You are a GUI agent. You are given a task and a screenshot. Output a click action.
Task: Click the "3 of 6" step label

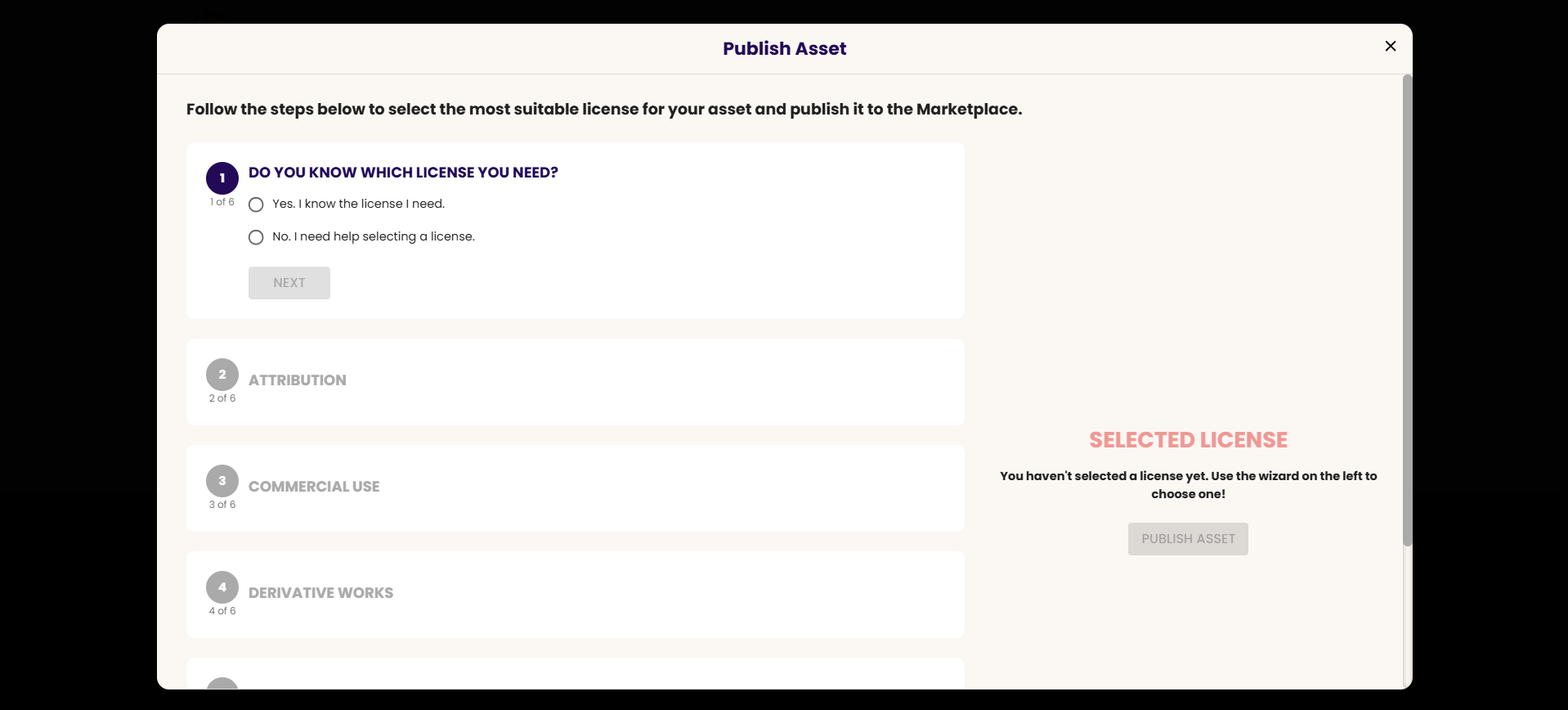tap(222, 505)
